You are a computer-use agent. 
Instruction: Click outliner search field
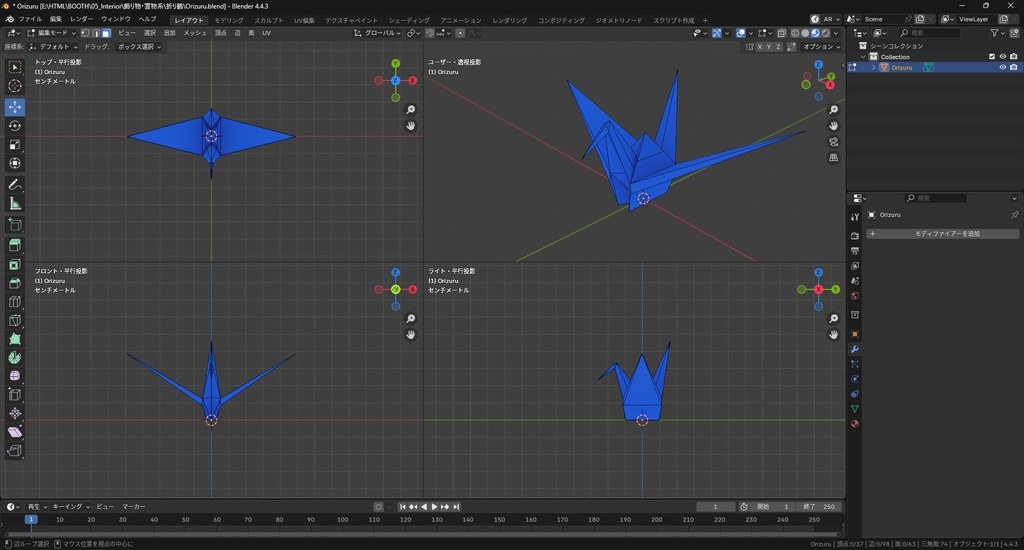coord(929,33)
